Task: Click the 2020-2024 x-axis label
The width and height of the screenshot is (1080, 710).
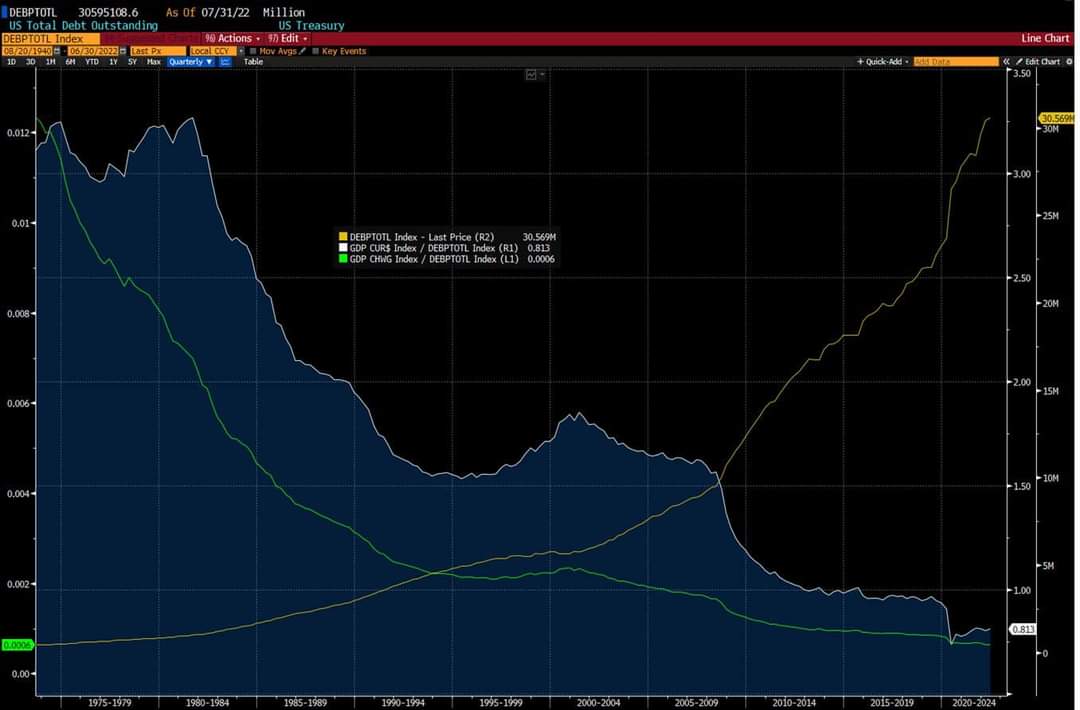Action: click(x=973, y=702)
